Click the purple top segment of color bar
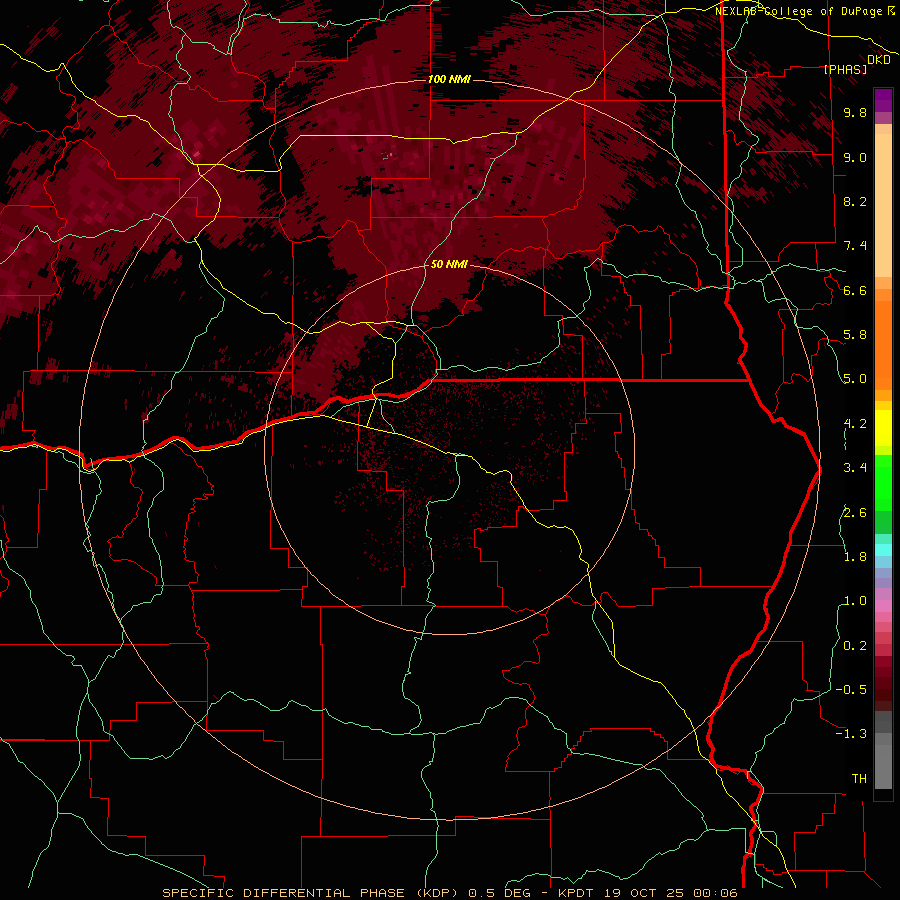The width and height of the screenshot is (900, 900). [x=883, y=100]
